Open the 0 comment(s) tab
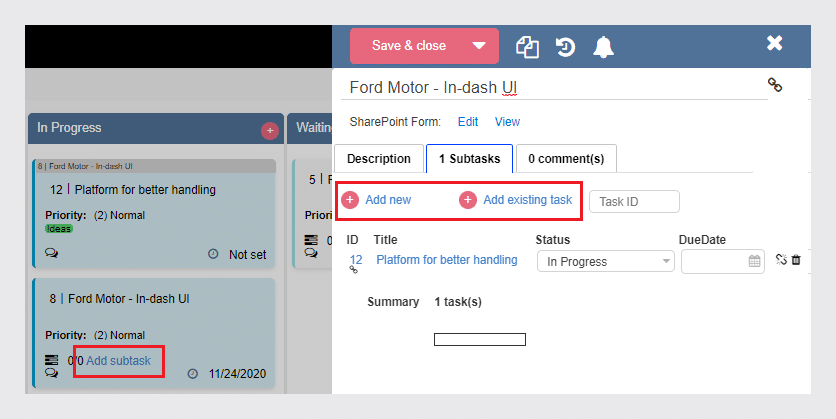This screenshot has height=419, width=836. [x=566, y=159]
